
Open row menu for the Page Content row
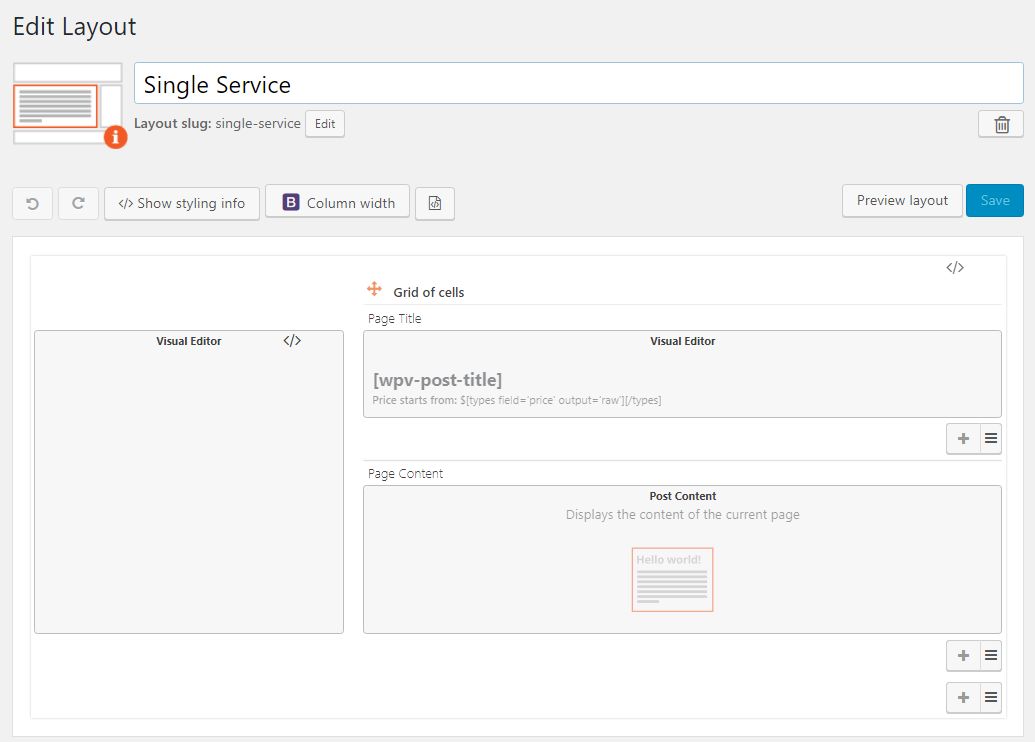(991, 656)
